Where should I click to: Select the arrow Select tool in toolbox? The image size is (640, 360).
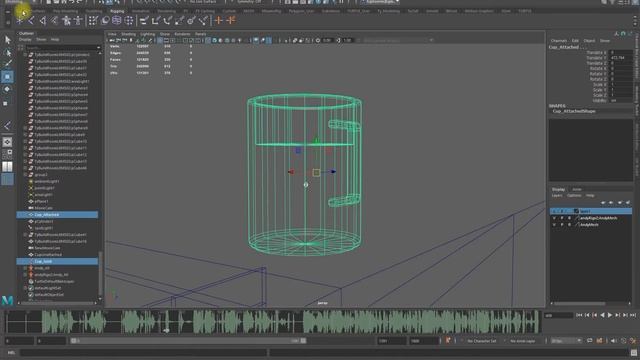[7, 40]
